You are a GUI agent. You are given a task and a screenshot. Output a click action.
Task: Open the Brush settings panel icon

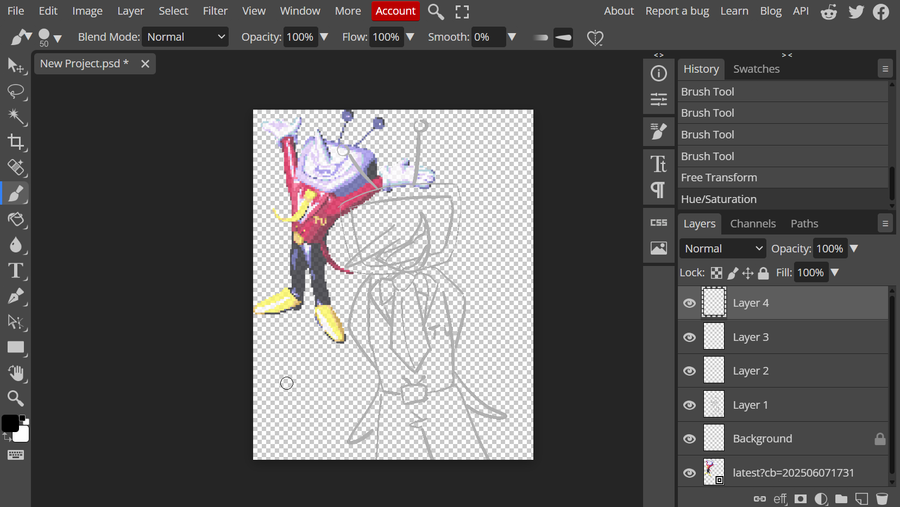pyautogui.click(x=658, y=131)
